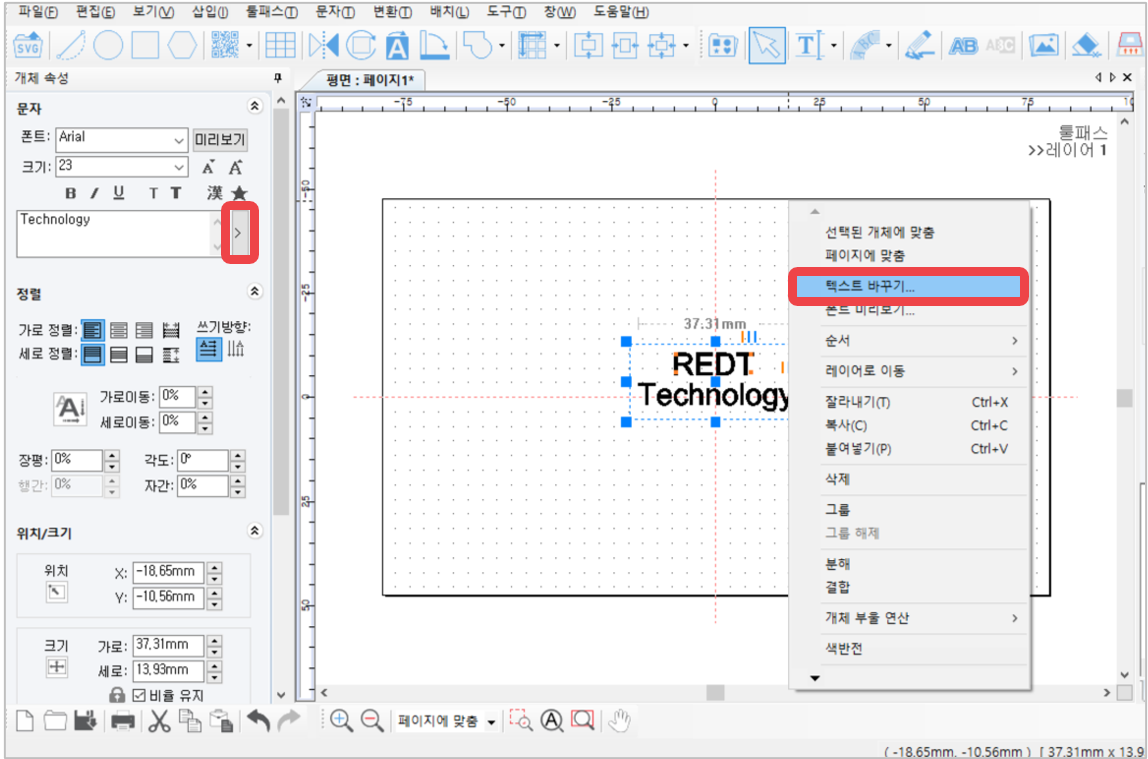Click the table grid tool icon
Viewport: 1148px width, 759px height.
coord(280,45)
